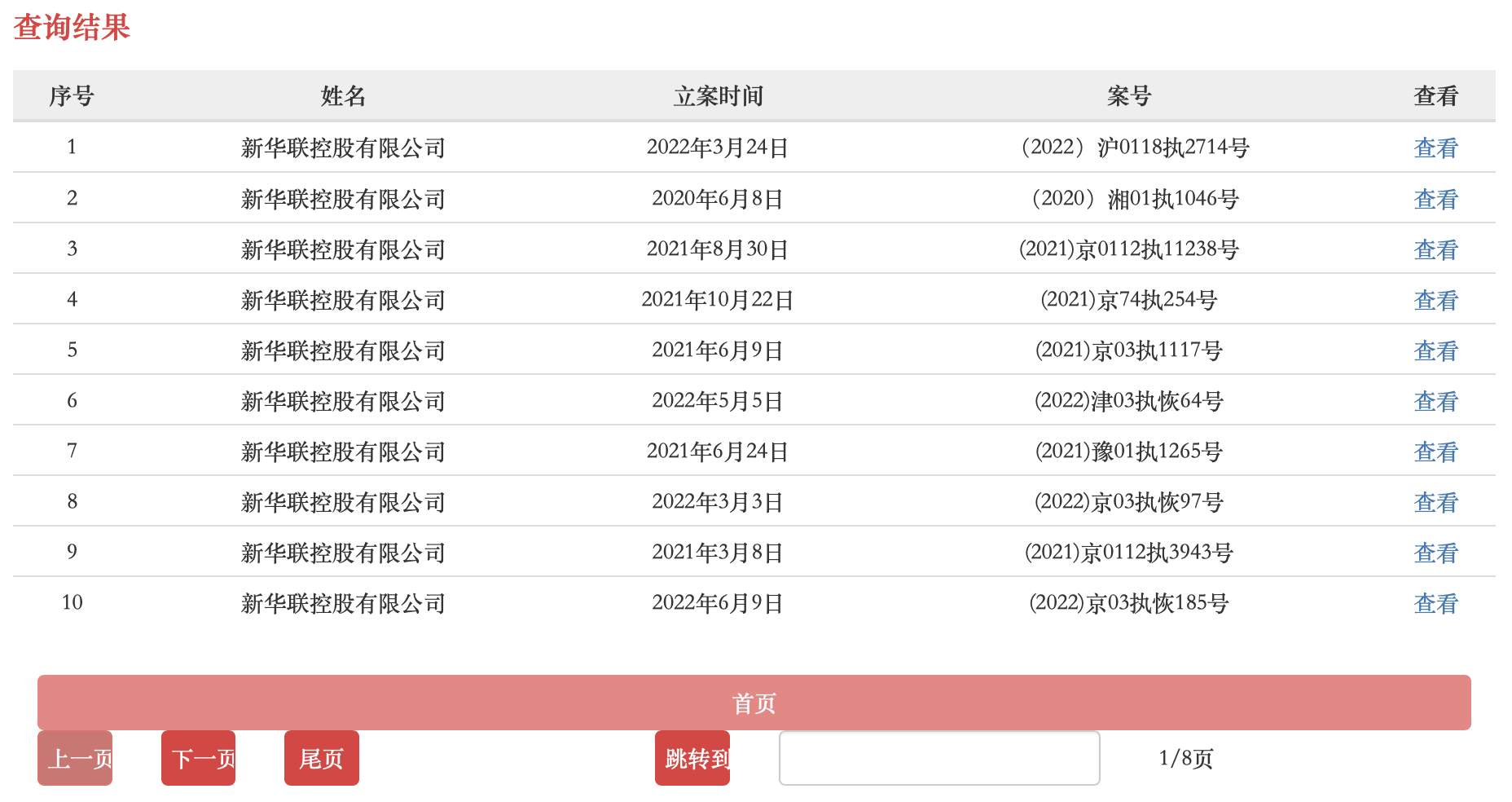1512x802 pixels.
Task: Click the 姓名 column header
Action: click(x=342, y=96)
